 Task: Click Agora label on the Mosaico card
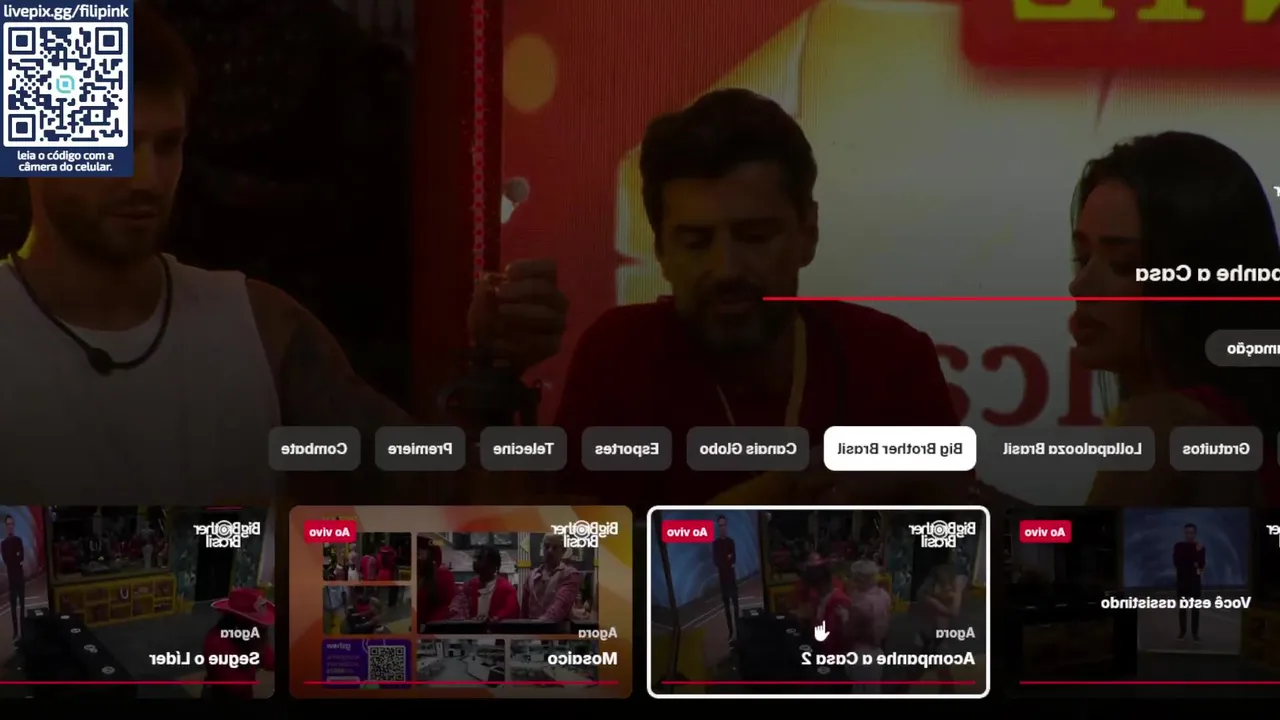[x=598, y=633]
